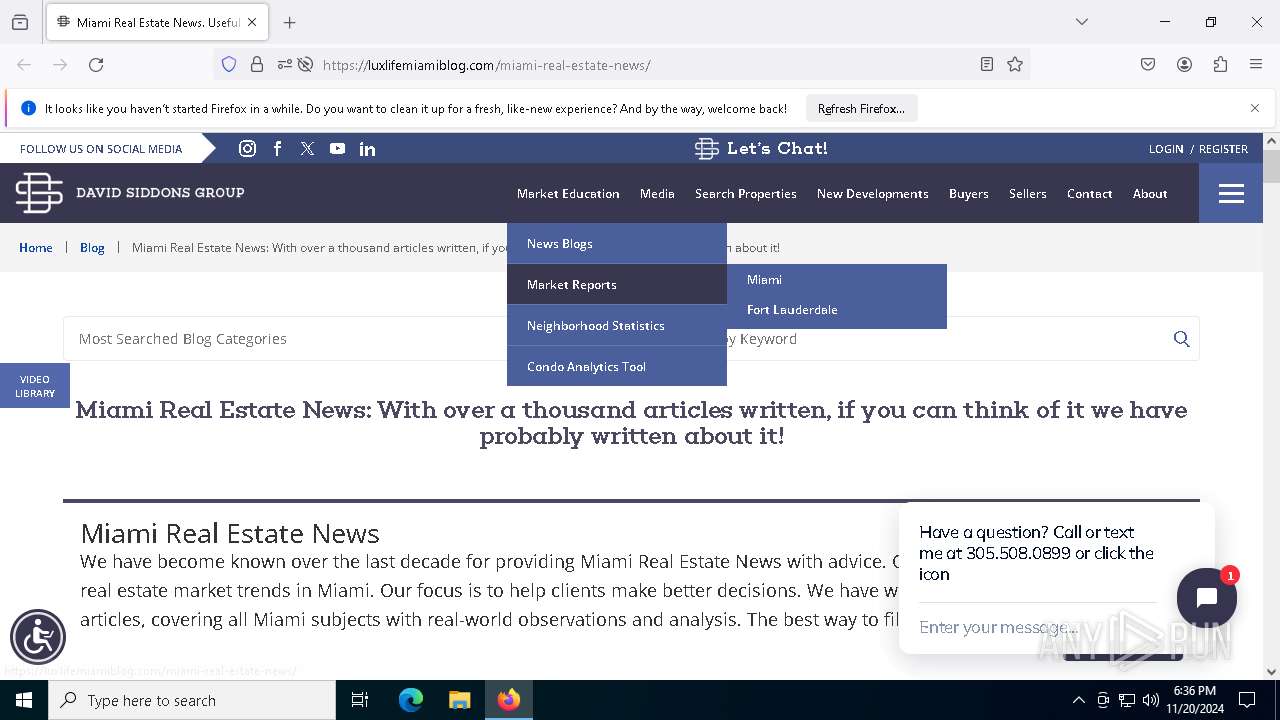
Task: Open the Search Properties menu
Action: (x=746, y=194)
